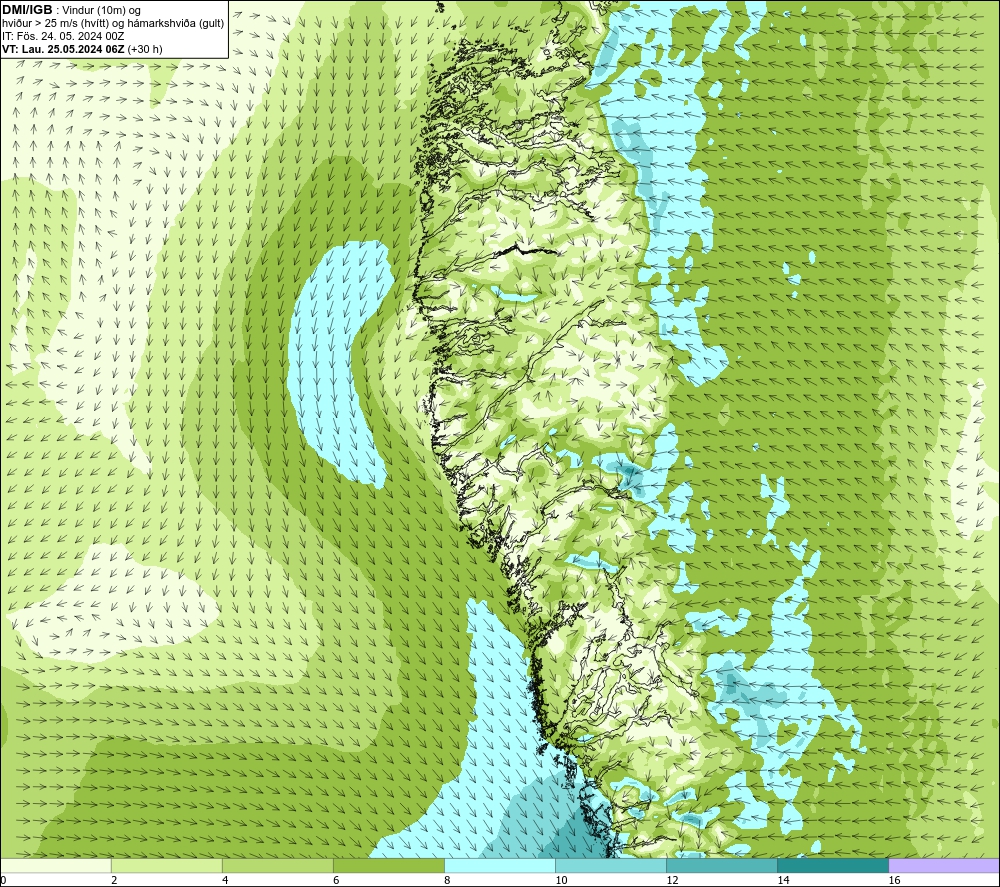This screenshot has height=887, width=1000.
Task: Click the 14–16 m/s dark teal legend swatch
Action: click(833, 865)
